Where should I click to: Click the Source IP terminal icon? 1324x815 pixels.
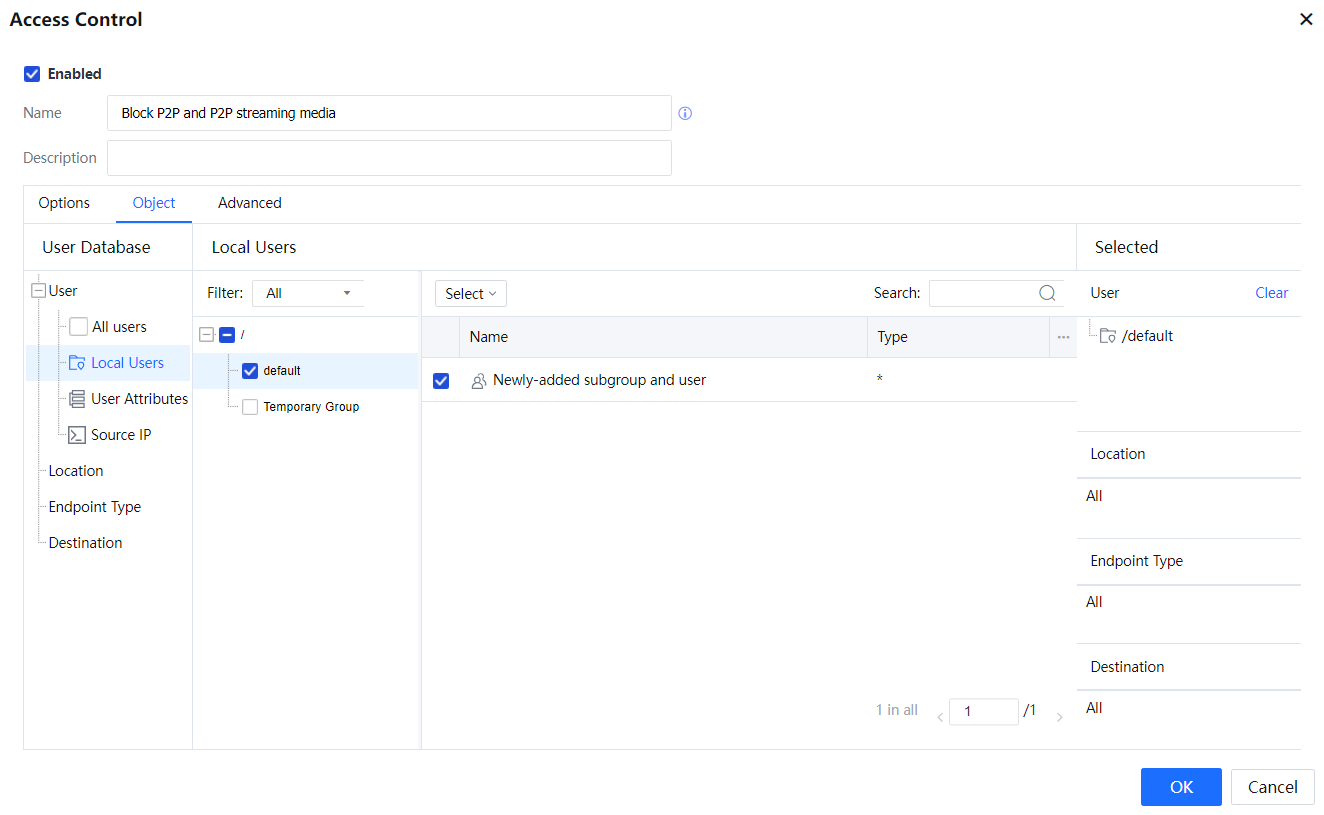pos(77,435)
